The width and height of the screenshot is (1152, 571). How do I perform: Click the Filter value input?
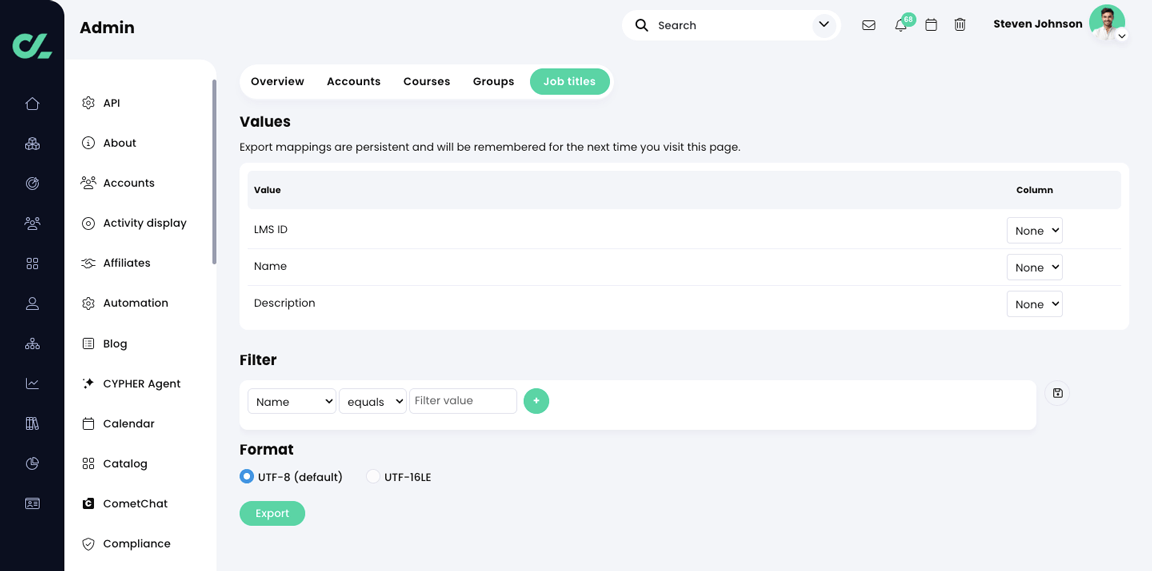tap(463, 401)
